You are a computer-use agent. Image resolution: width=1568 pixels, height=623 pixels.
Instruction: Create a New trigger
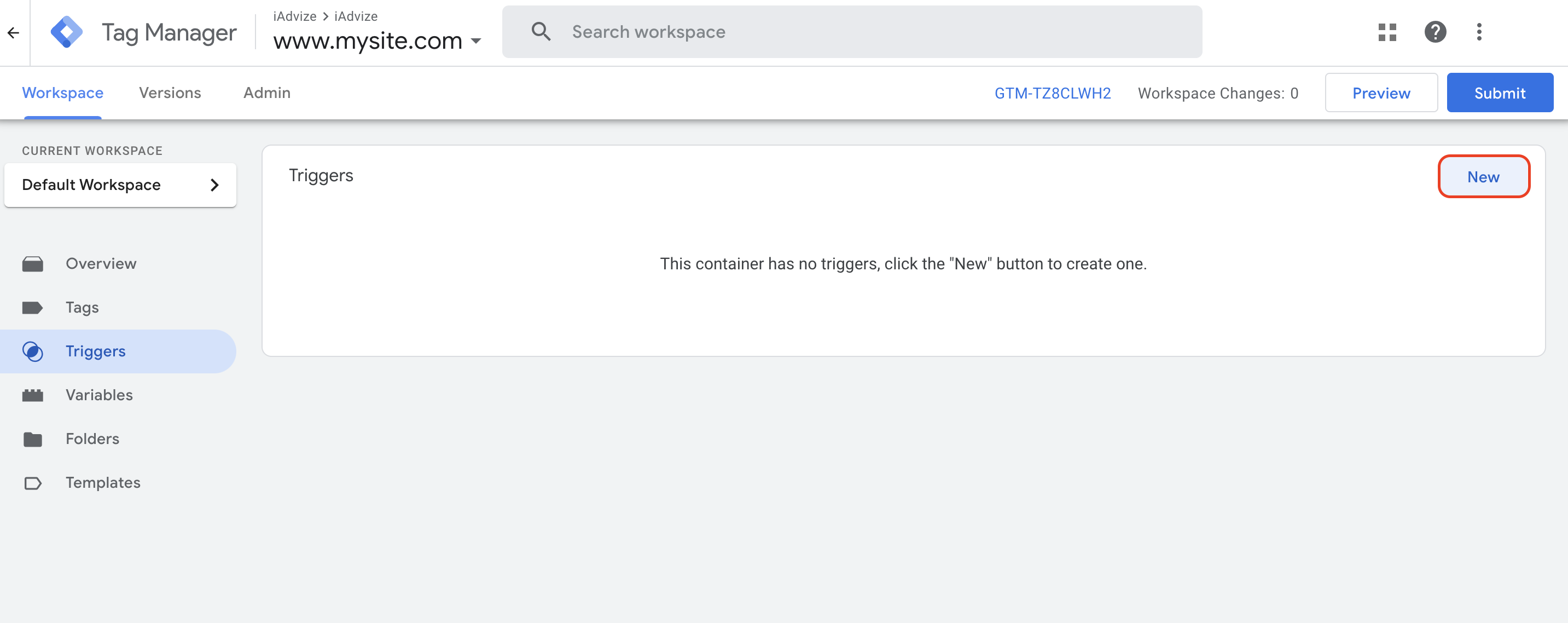click(x=1483, y=177)
